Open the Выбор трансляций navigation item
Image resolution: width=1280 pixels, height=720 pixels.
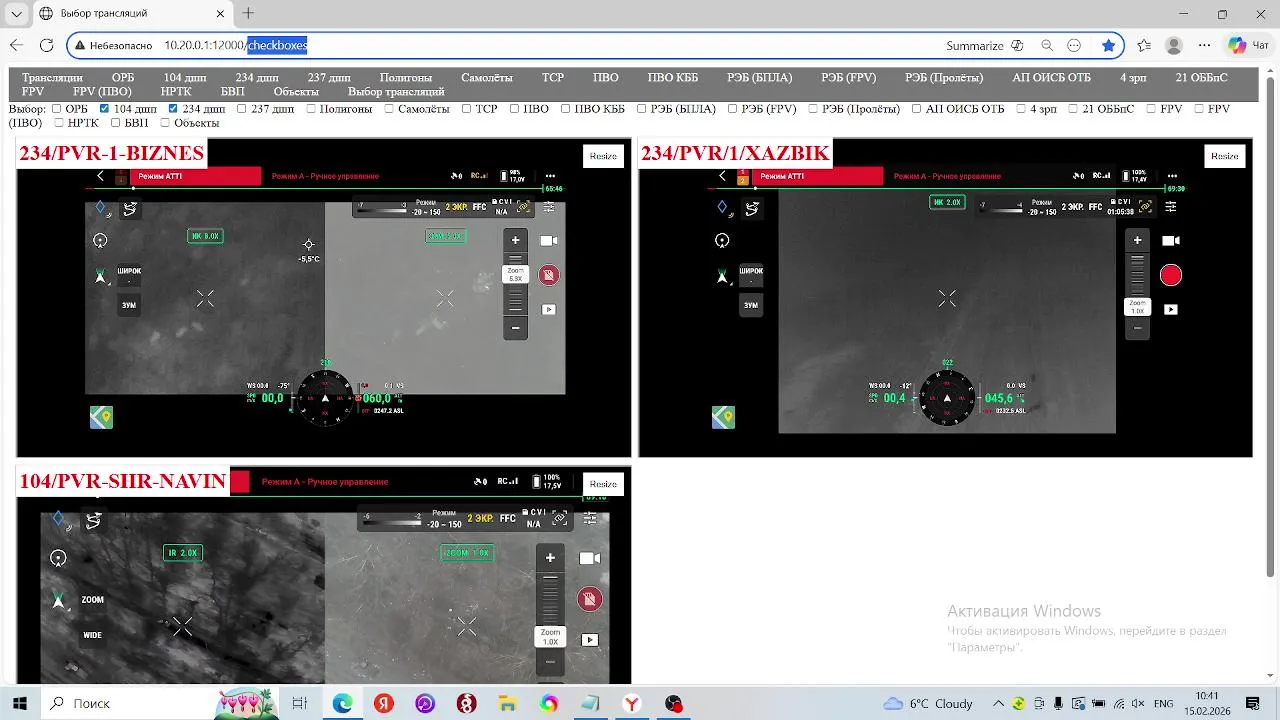(x=396, y=91)
